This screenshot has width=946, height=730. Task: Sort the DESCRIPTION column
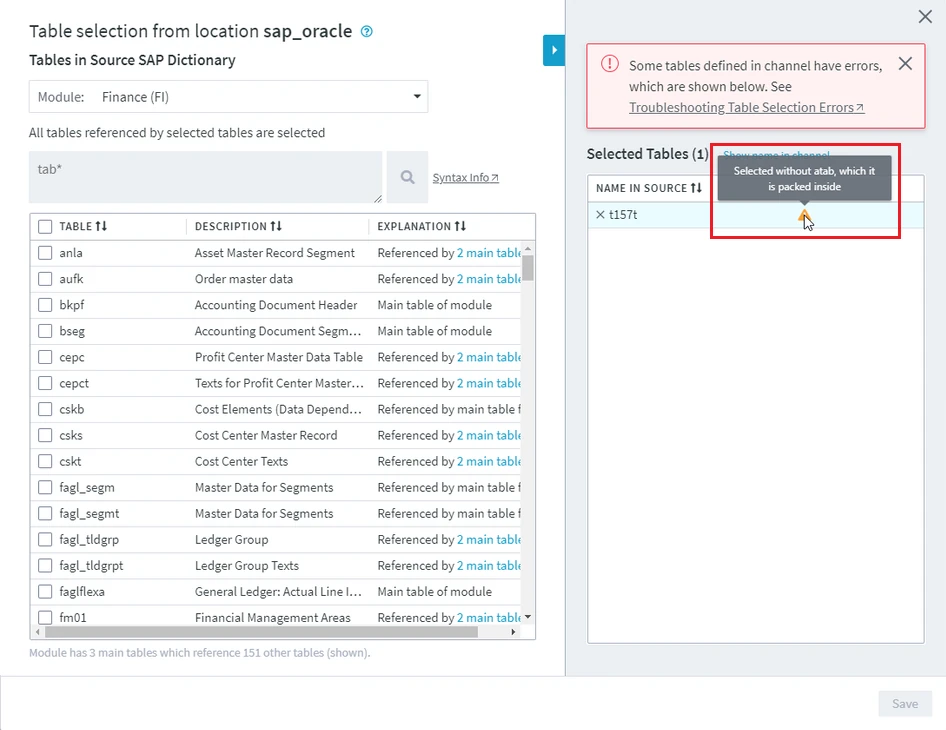pyautogui.click(x=276, y=227)
